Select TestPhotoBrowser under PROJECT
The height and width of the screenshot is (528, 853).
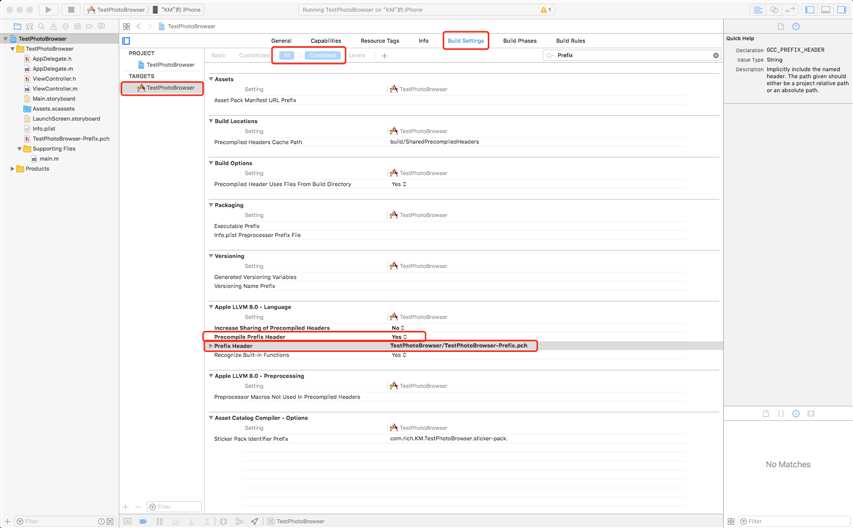(x=165, y=65)
